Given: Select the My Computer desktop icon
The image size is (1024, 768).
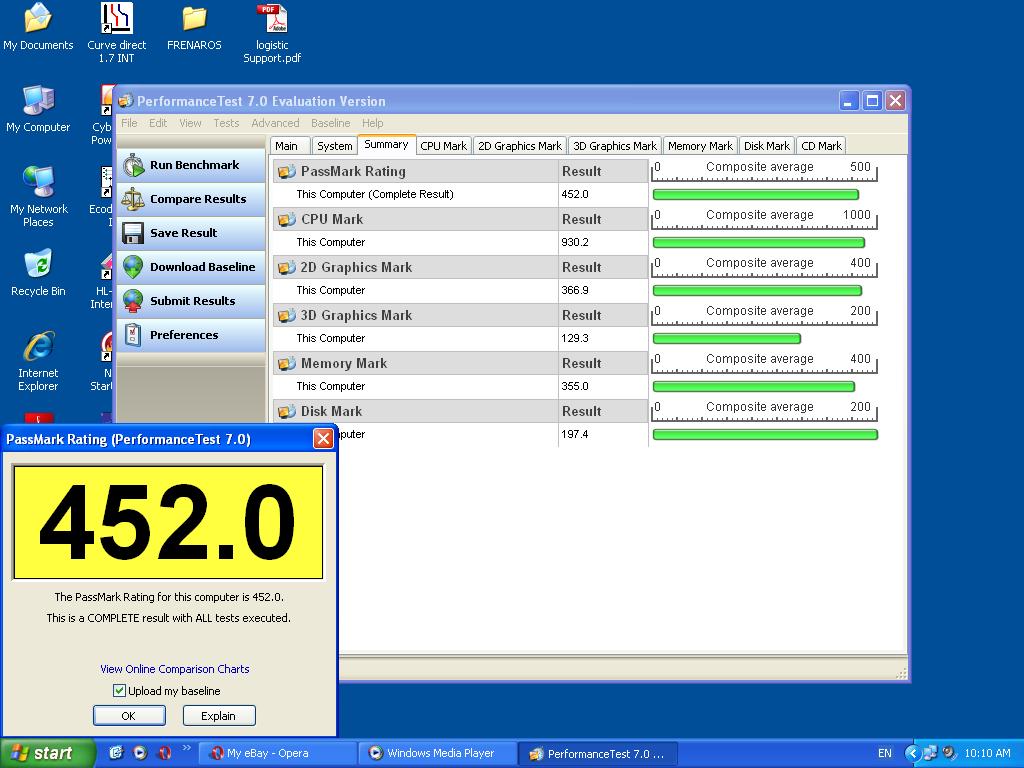Looking at the screenshot, I should point(38,101).
